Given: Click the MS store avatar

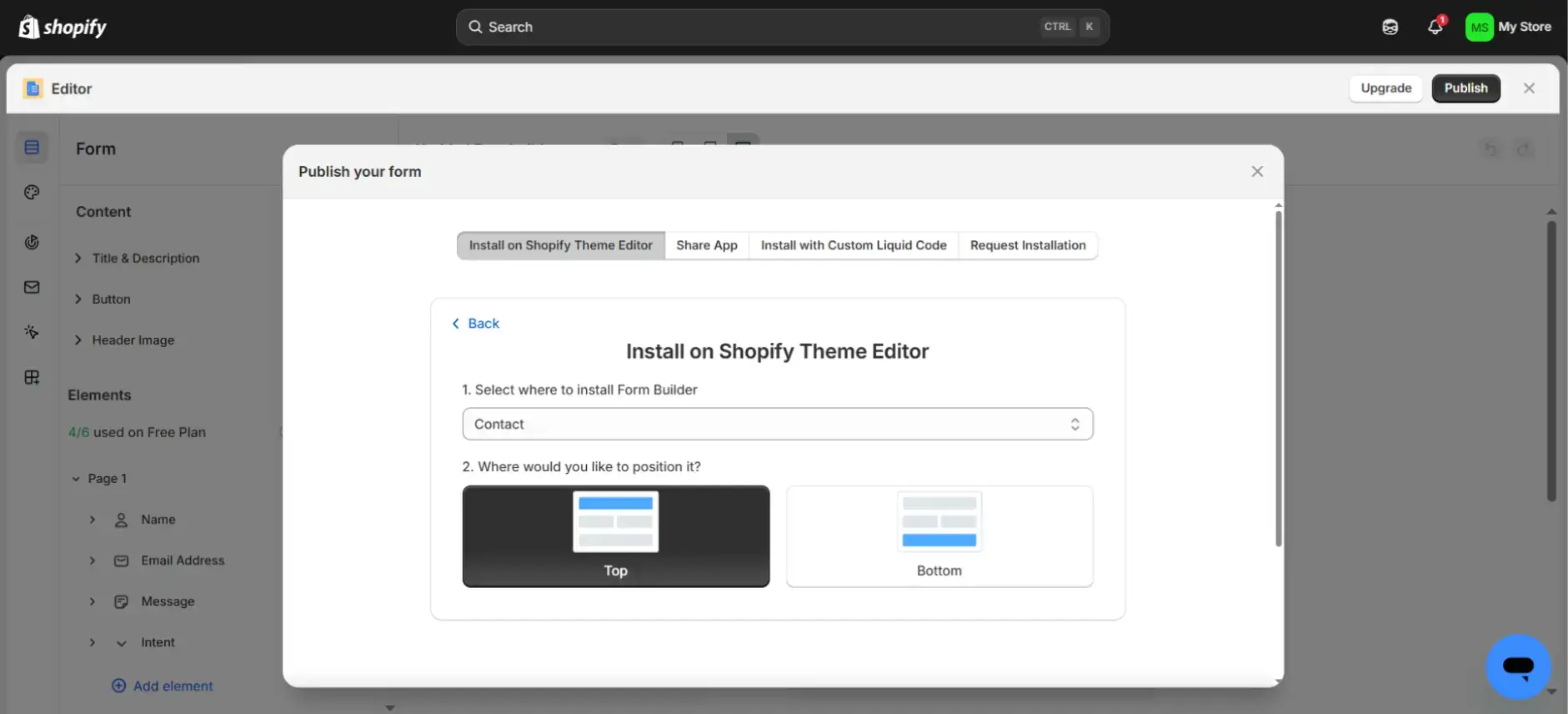Looking at the screenshot, I should pyautogui.click(x=1479, y=27).
